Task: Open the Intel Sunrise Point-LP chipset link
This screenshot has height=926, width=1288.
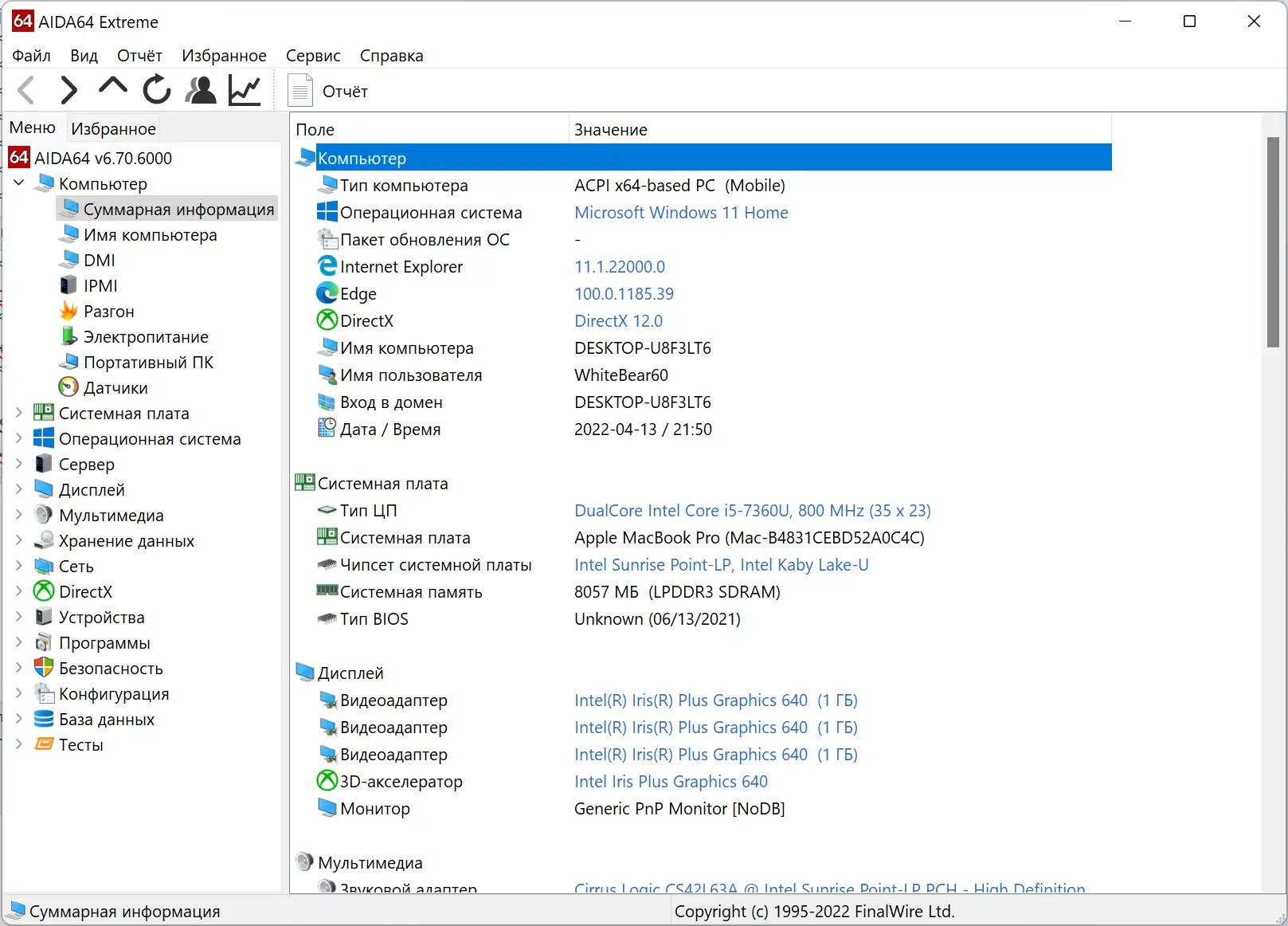Action: (x=722, y=565)
